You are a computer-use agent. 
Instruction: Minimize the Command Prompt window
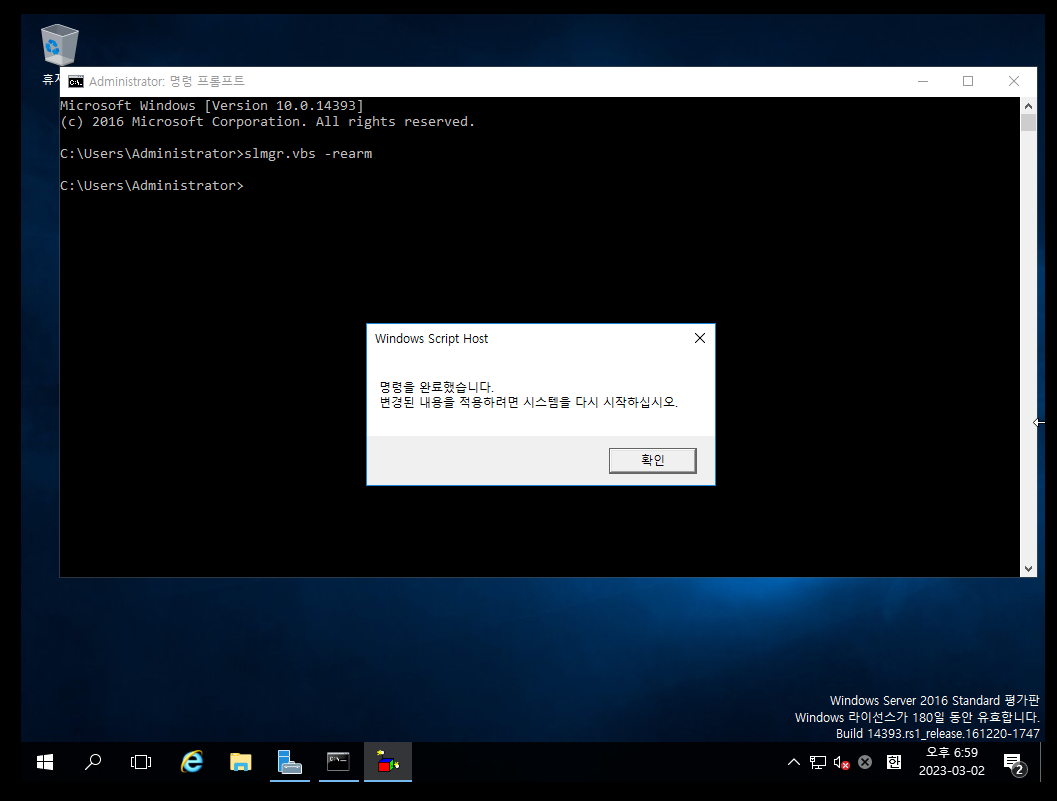(x=923, y=81)
